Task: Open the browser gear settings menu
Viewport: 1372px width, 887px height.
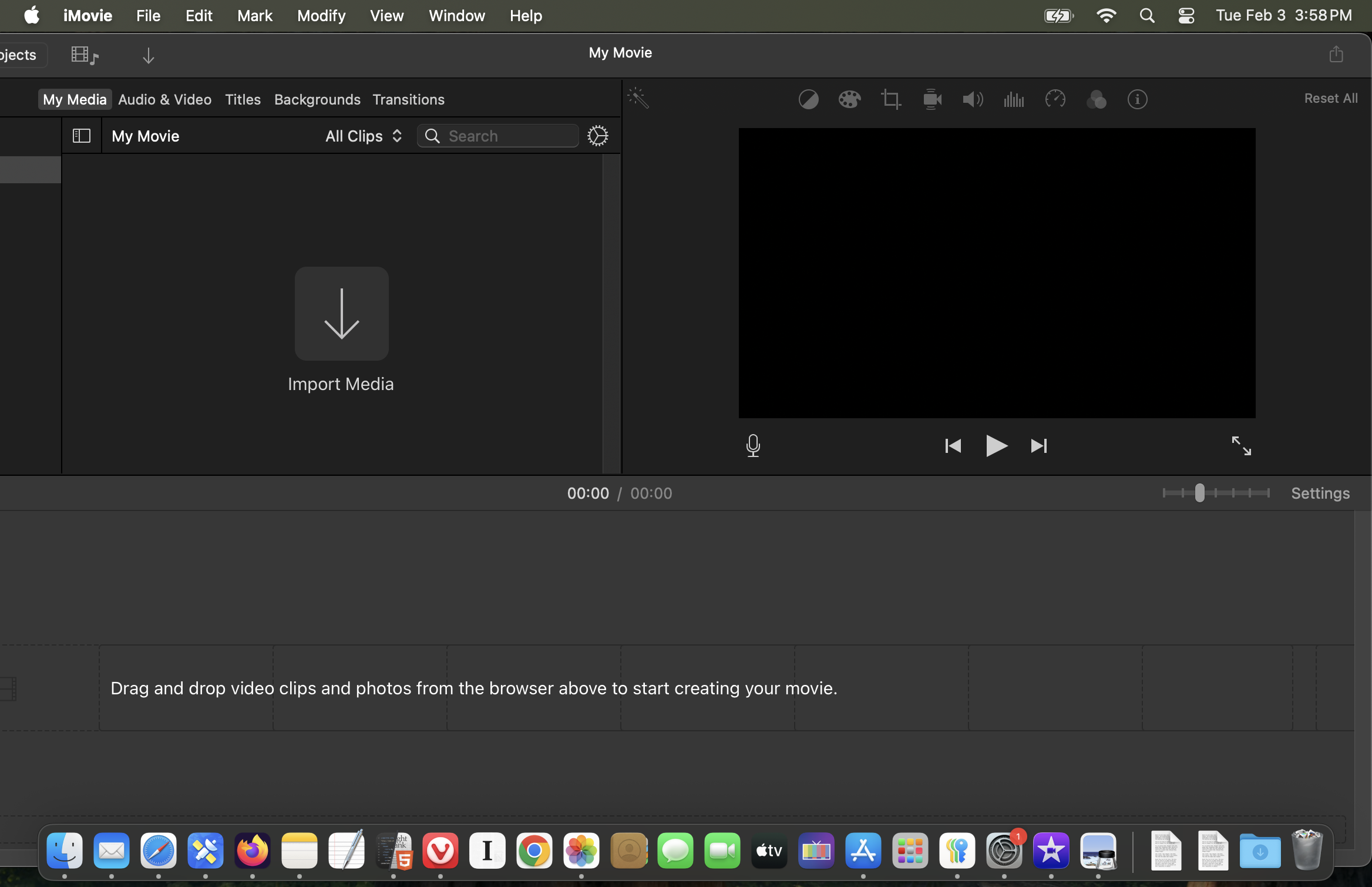Action: 598,136
